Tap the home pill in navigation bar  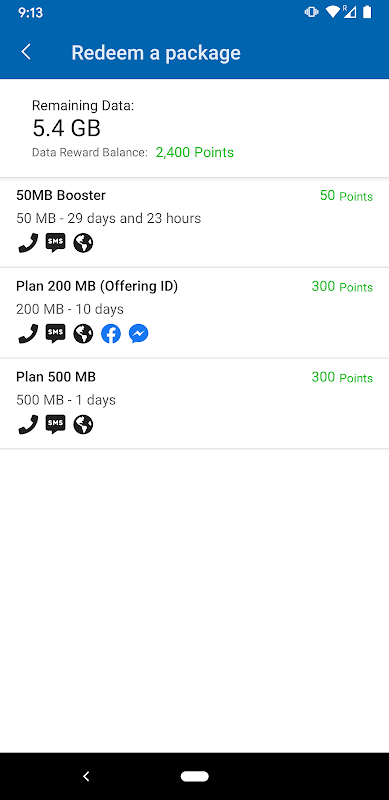(194, 777)
